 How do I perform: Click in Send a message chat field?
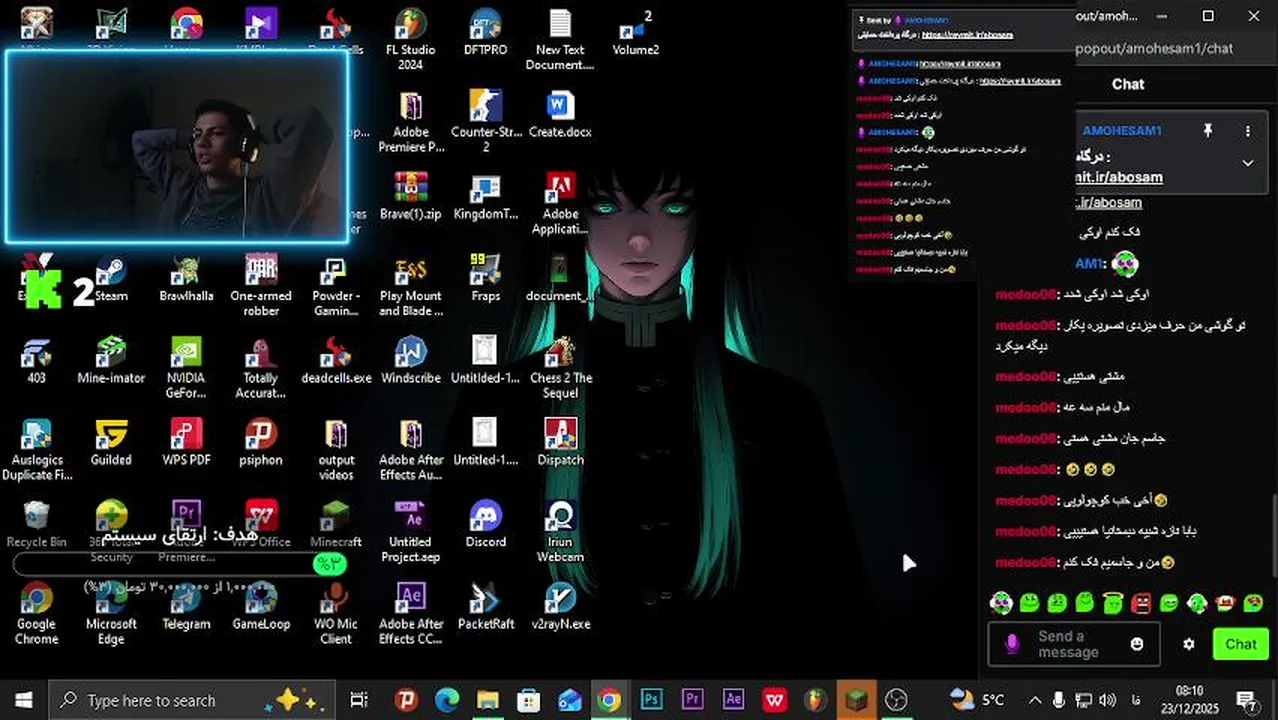[1073, 644]
